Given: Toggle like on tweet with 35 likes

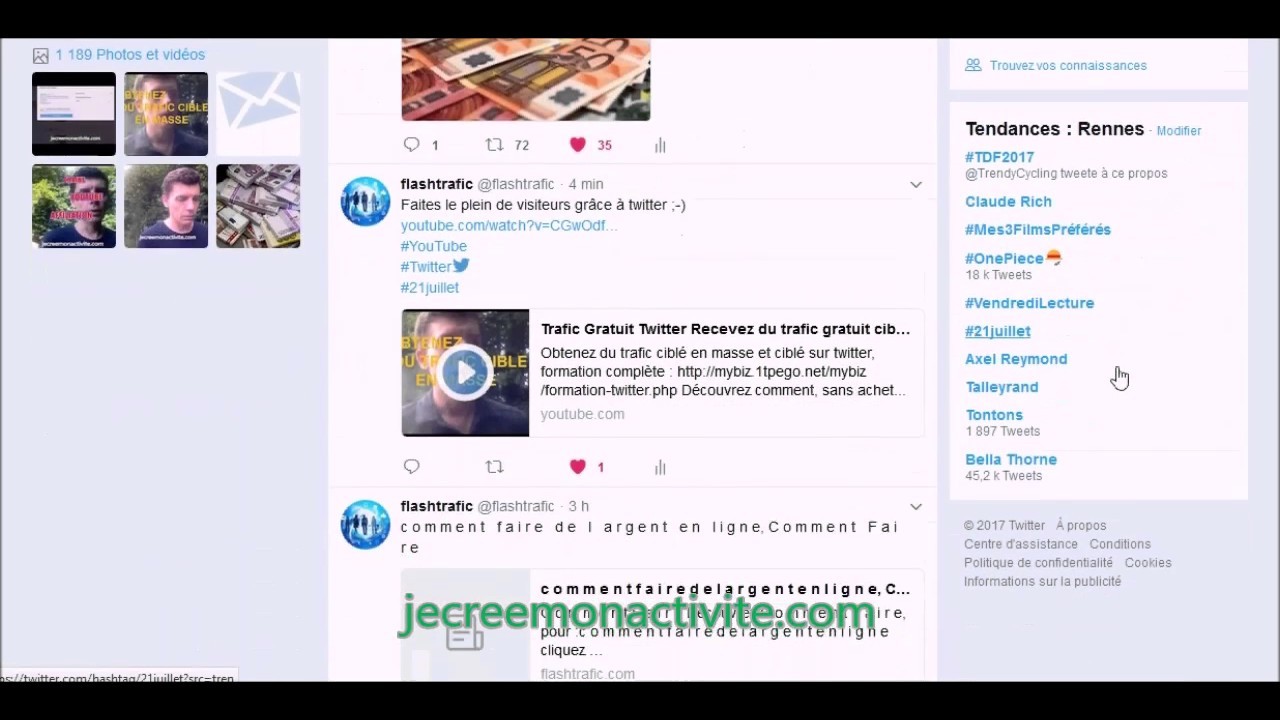Looking at the screenshot, I should point(578,145).
